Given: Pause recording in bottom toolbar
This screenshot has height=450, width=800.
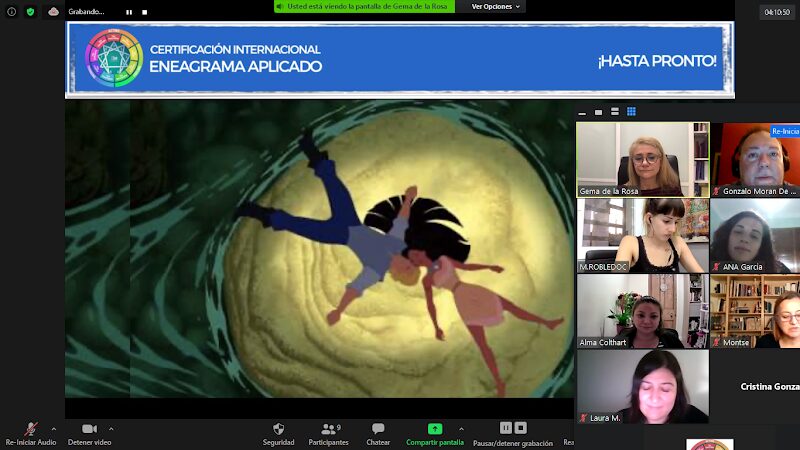Looking at the screenshot, I should tap(506, 428).
